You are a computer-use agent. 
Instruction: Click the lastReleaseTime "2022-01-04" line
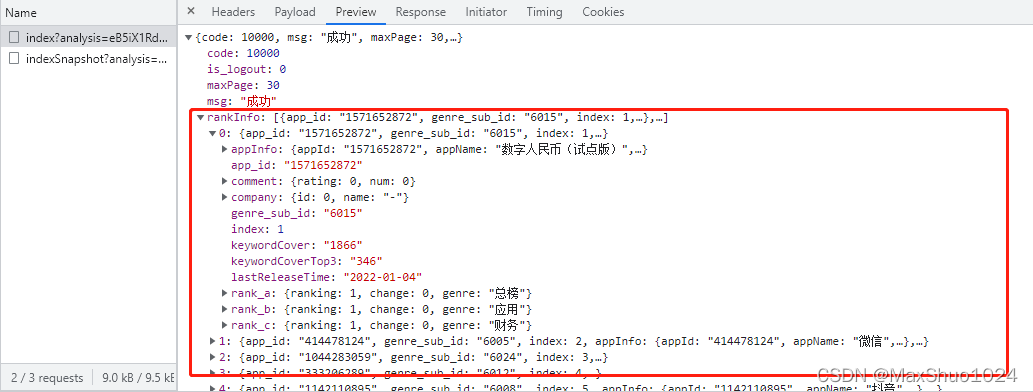point(326,277)
